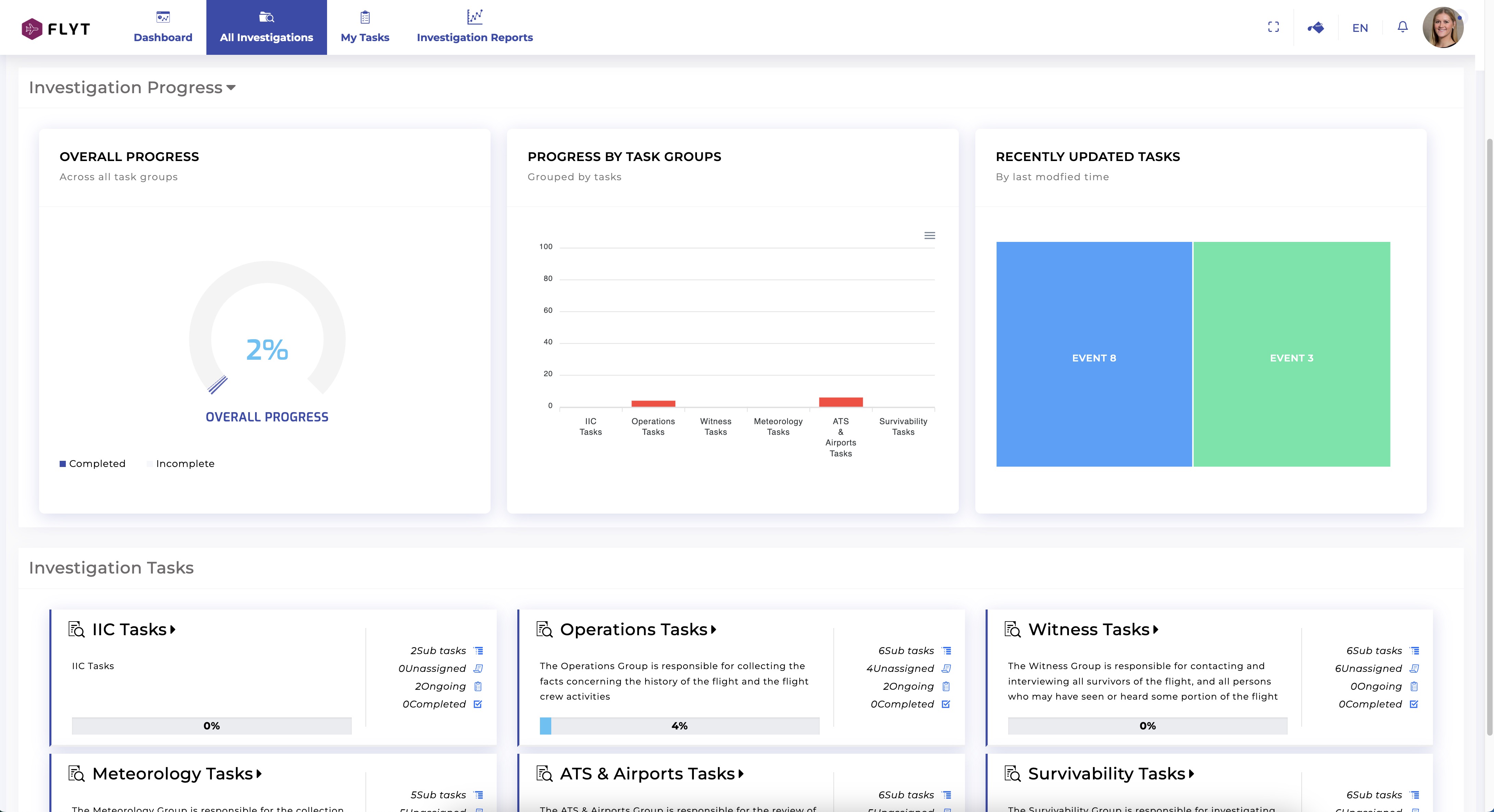Toggle the Completed legend item
Image resolution: width=1494 pixels, height=812 pixels.
[92, 464]
